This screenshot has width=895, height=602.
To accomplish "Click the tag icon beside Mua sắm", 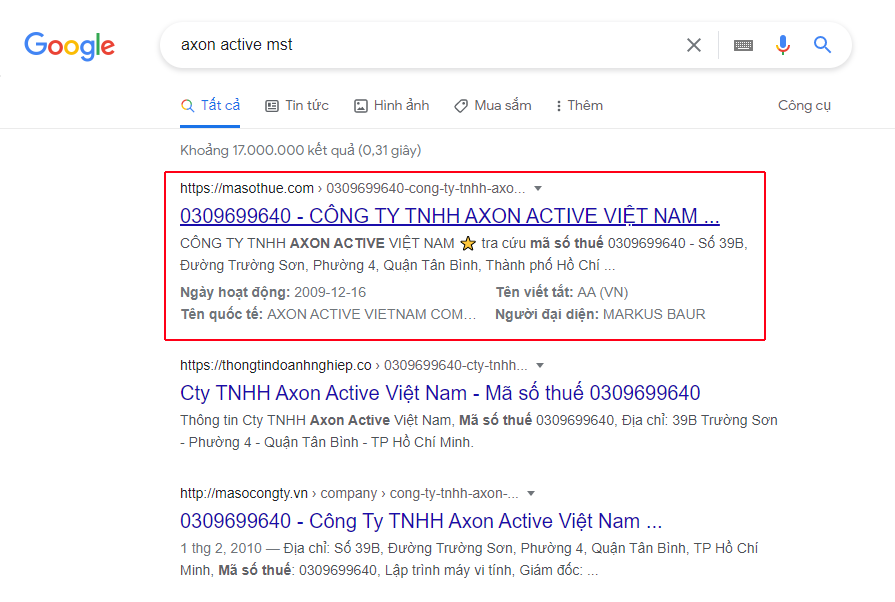I will pyautogui.click(x=461, y=106).
